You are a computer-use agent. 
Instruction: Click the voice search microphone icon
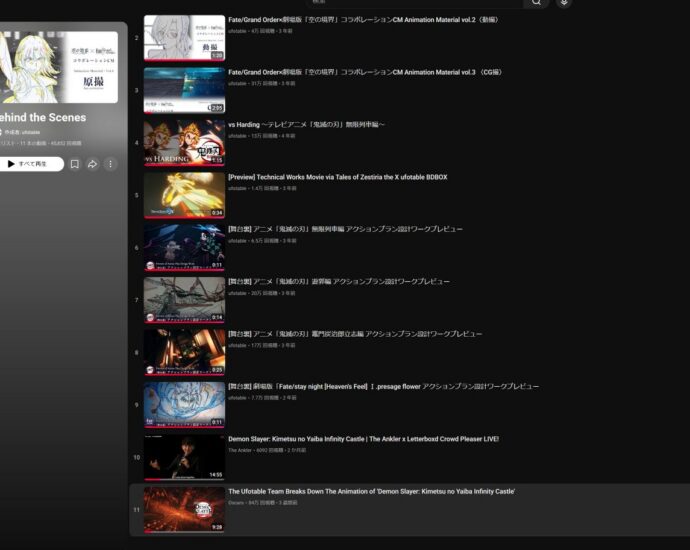565,3
